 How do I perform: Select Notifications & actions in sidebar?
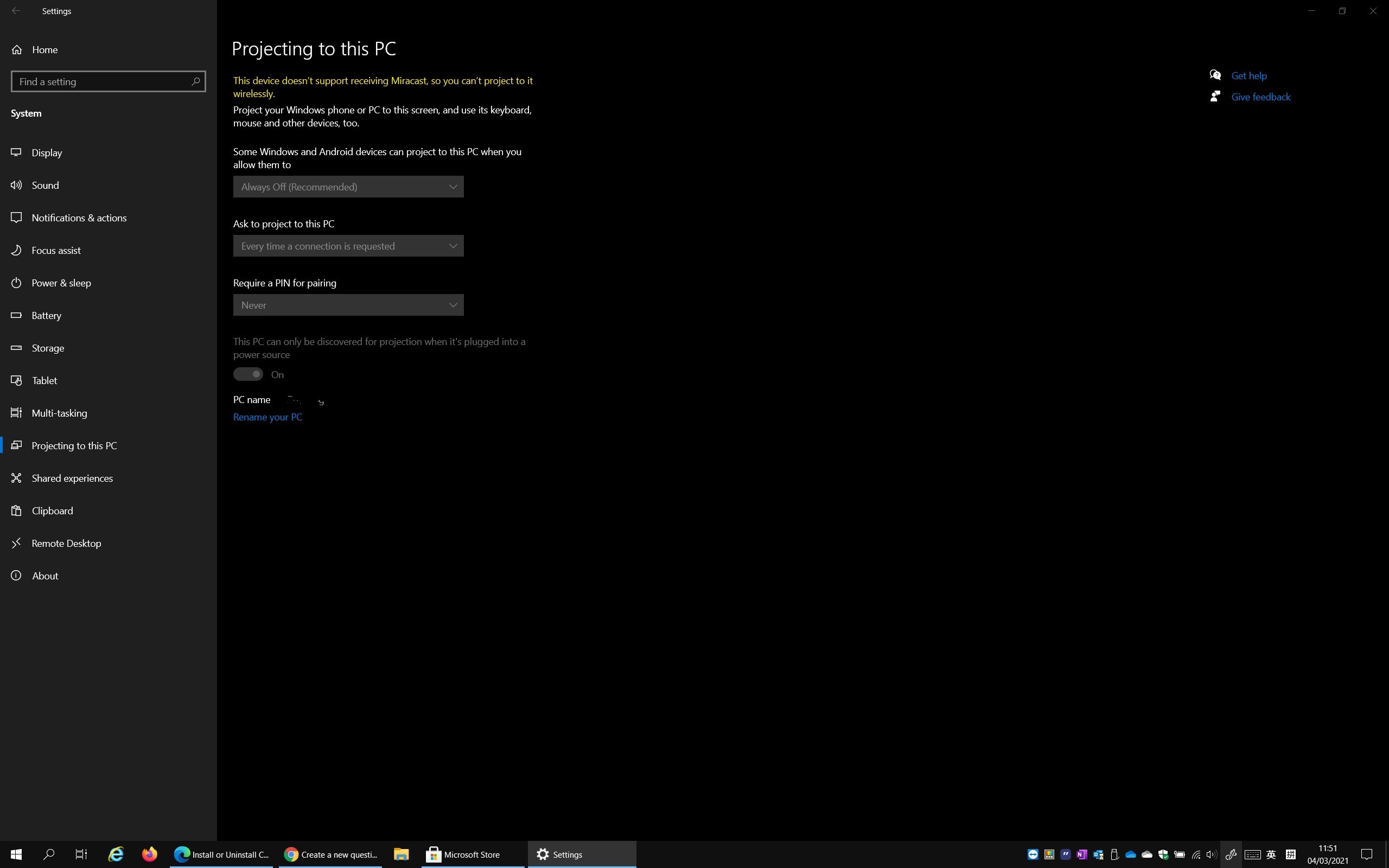click(79, 218)
